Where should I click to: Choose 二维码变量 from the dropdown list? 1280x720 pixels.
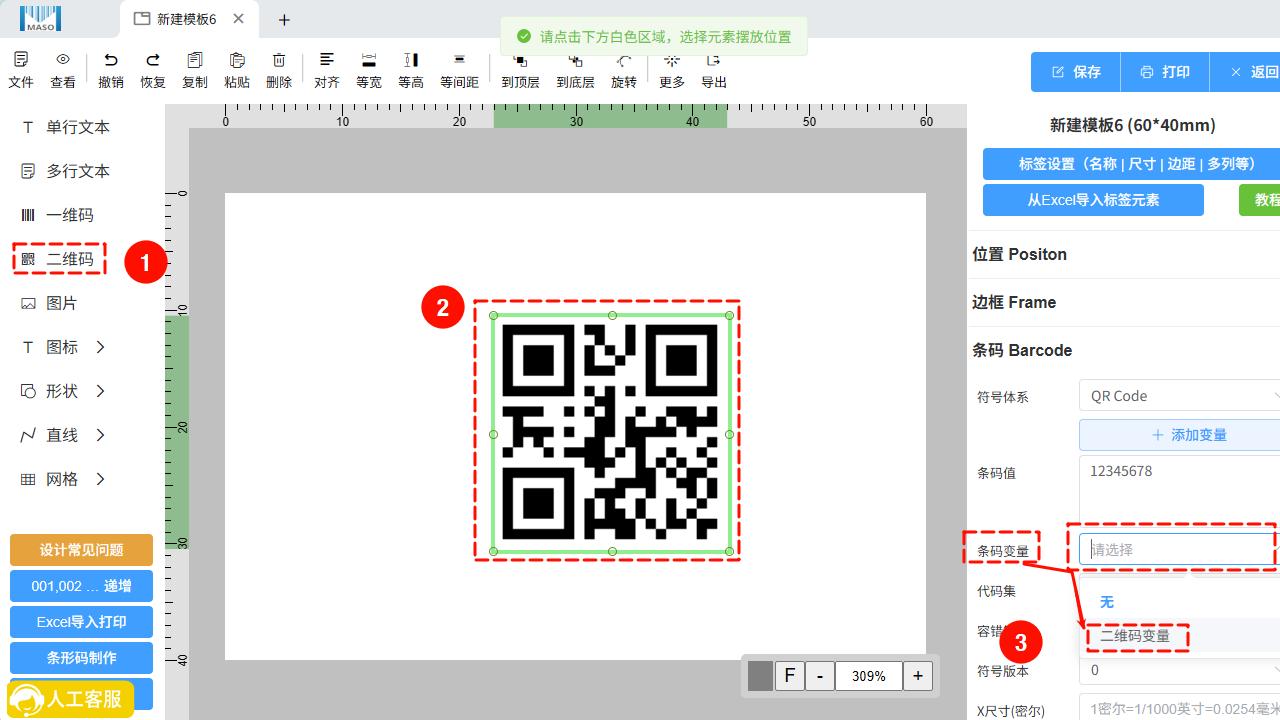tap(1135, 636)
